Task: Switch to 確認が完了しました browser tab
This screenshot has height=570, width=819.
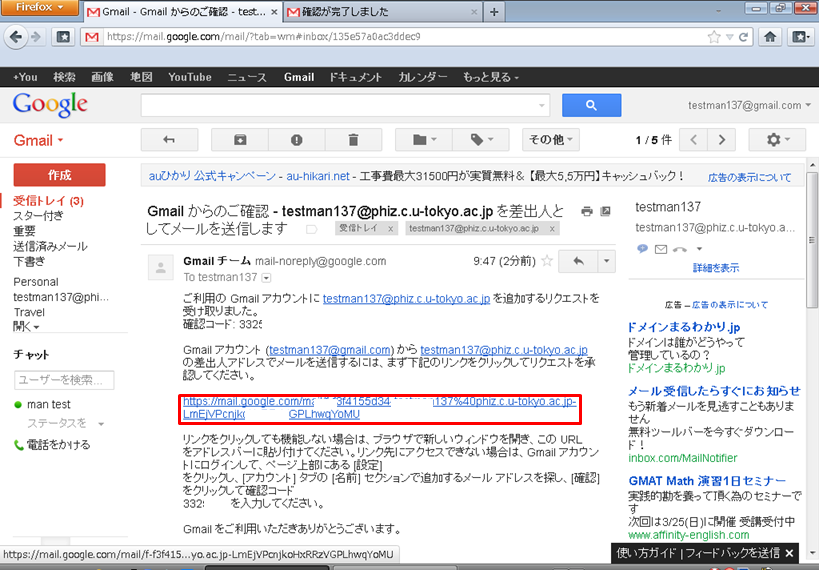Action: [x=383, y=11]
